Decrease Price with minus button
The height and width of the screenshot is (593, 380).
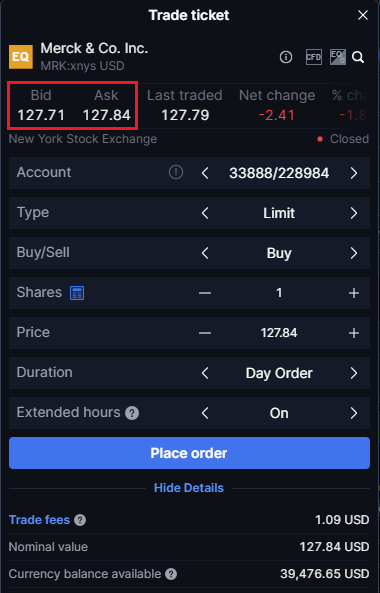pos(205,333)
